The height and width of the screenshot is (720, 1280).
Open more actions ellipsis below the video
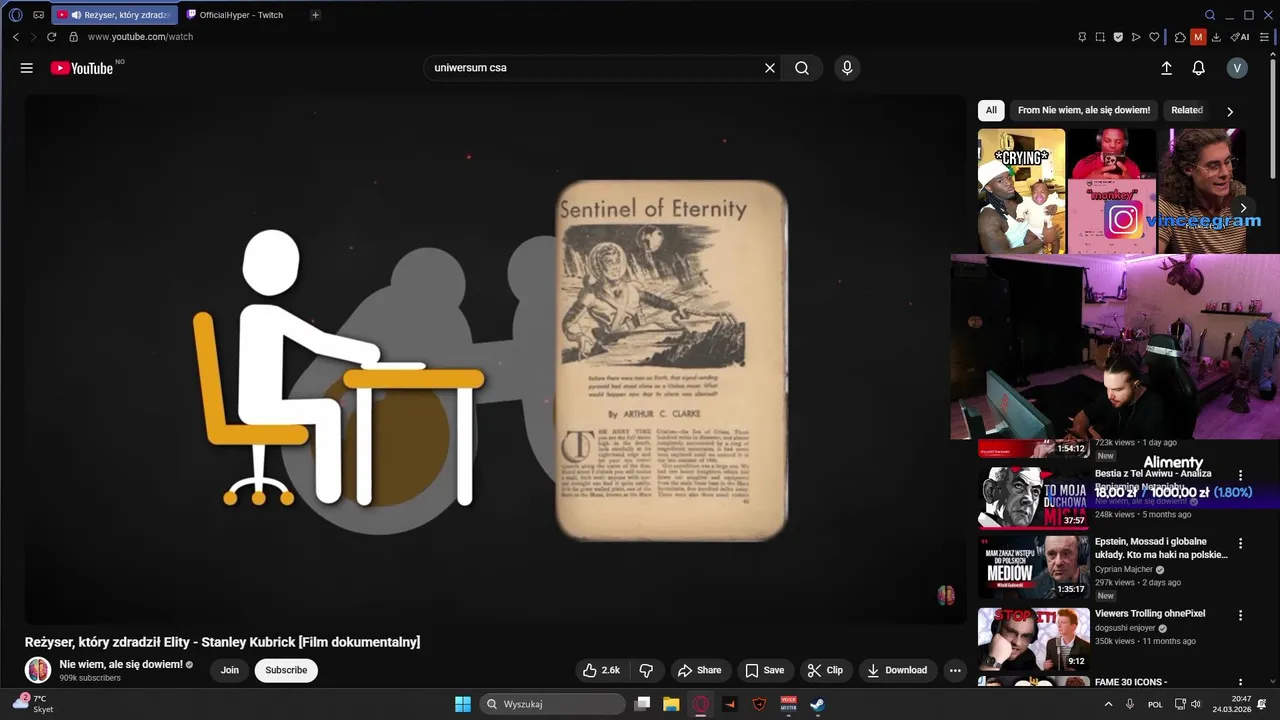coord(955,670)
